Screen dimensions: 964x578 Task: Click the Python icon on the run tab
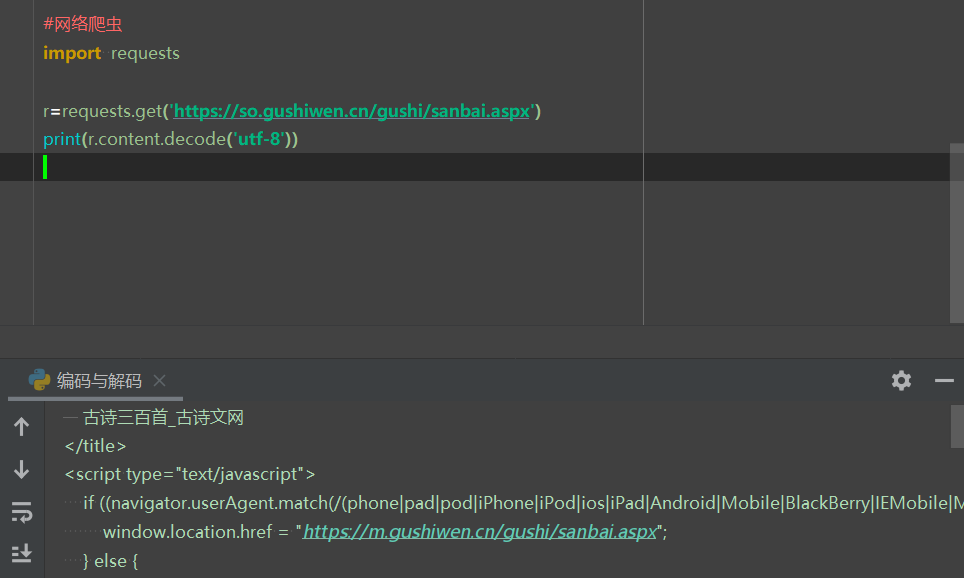point(40,380)
